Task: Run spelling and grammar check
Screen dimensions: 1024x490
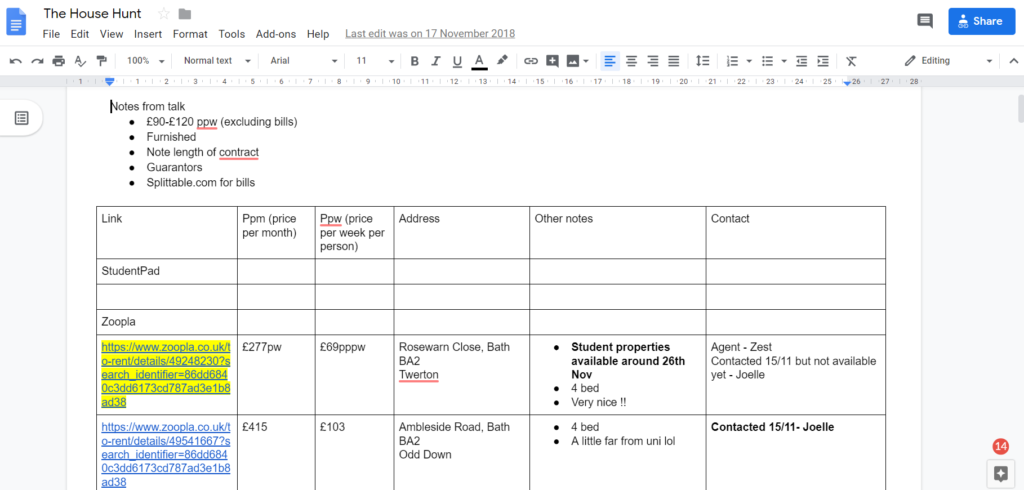Action: coord(80,61)
